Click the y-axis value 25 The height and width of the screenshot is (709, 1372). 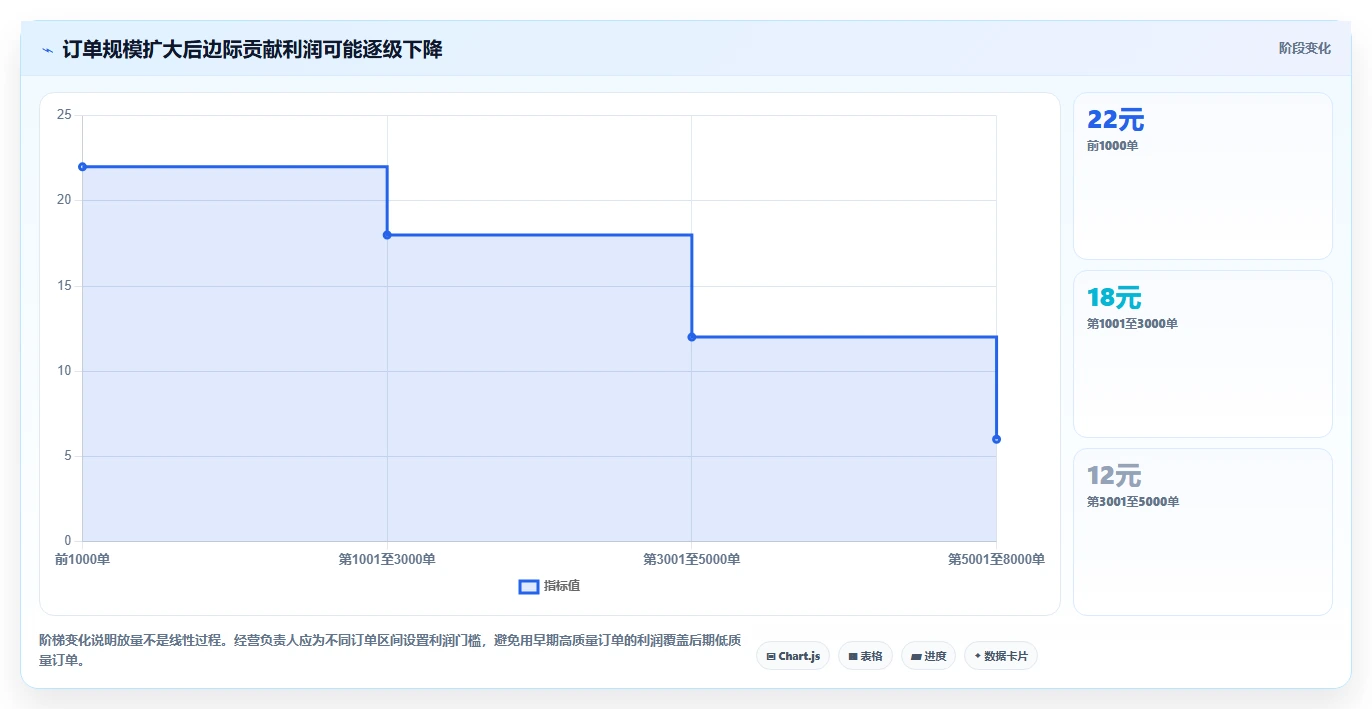point(64,115)
